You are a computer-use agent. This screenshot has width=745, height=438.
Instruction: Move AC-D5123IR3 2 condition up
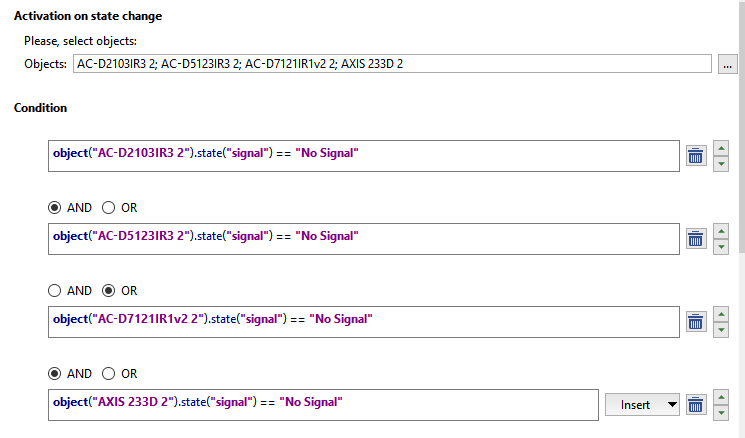pos(721,229)
